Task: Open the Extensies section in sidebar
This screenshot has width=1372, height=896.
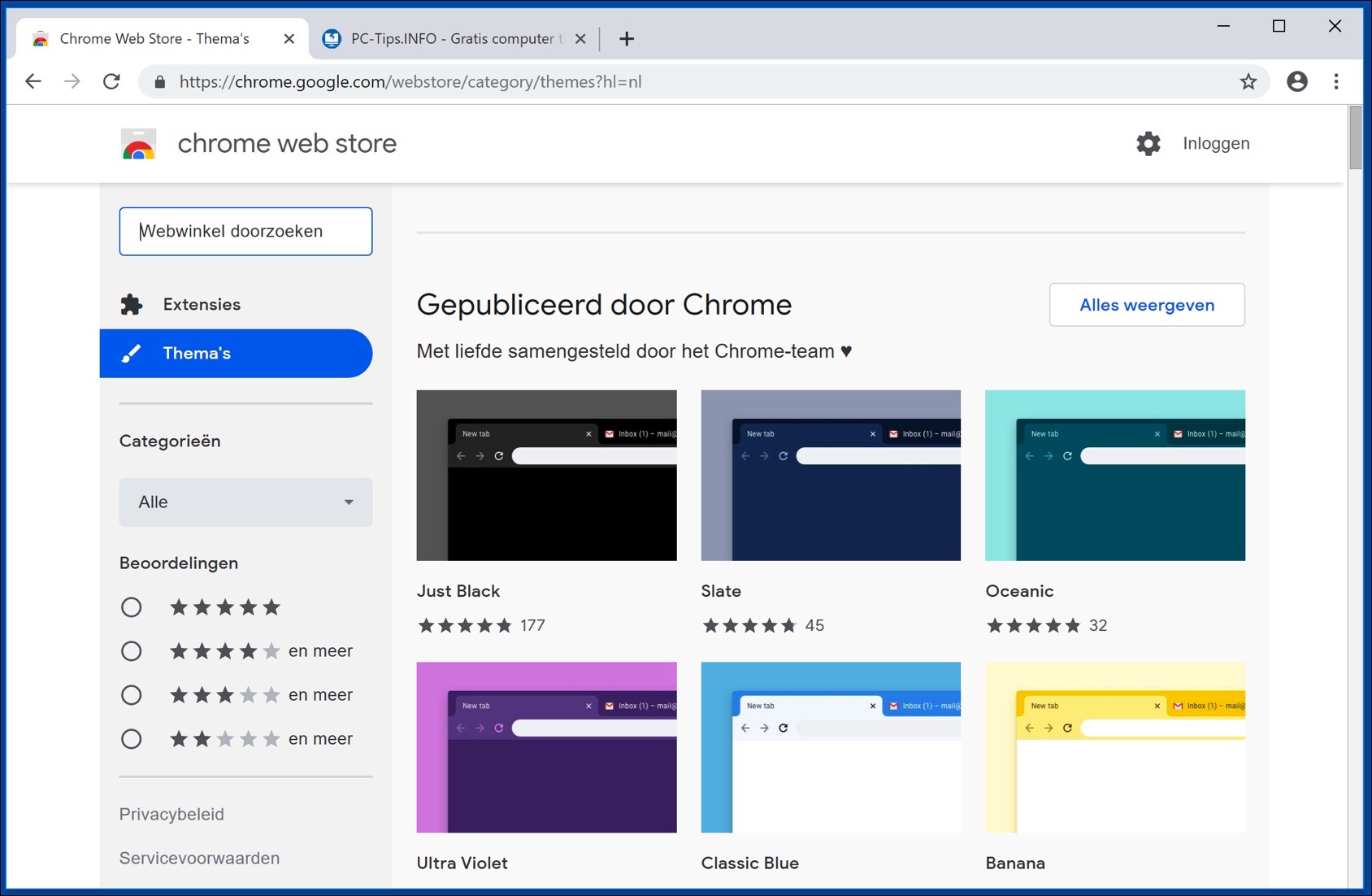Action: click(x=236, y=304)
